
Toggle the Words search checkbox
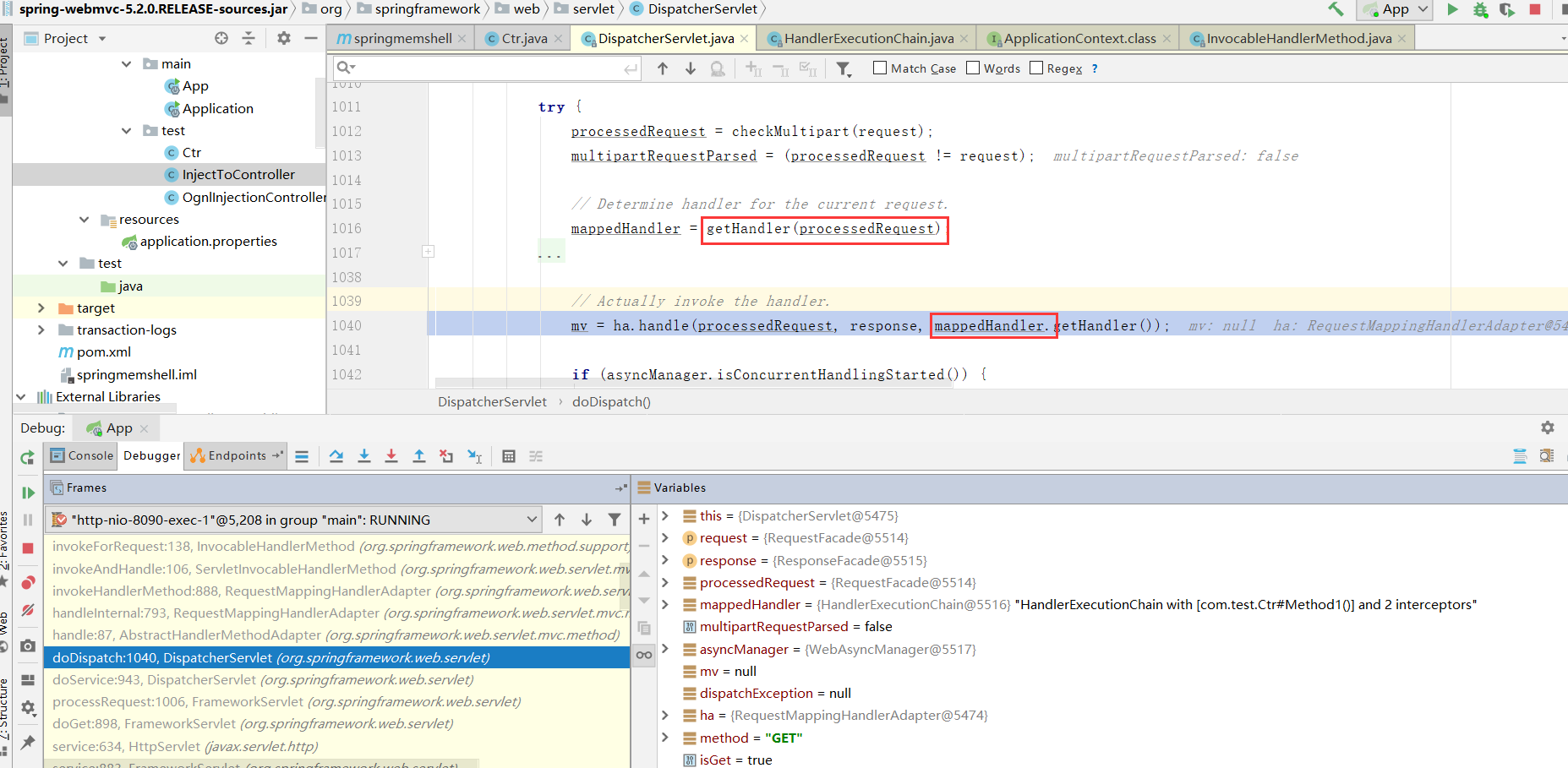973,68
